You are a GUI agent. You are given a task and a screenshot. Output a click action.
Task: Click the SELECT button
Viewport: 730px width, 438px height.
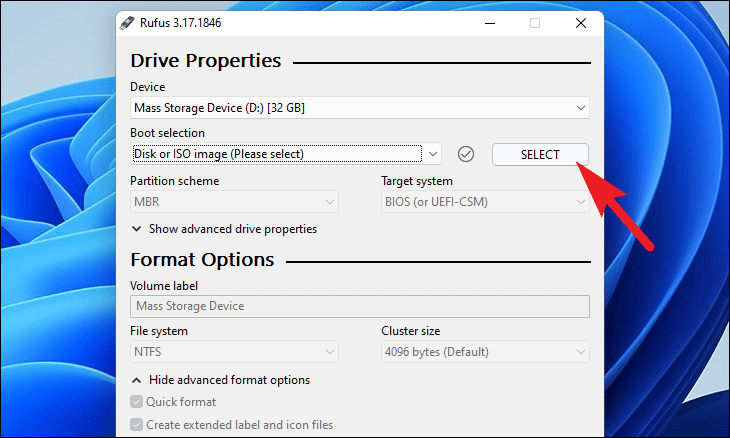(540, 155)
